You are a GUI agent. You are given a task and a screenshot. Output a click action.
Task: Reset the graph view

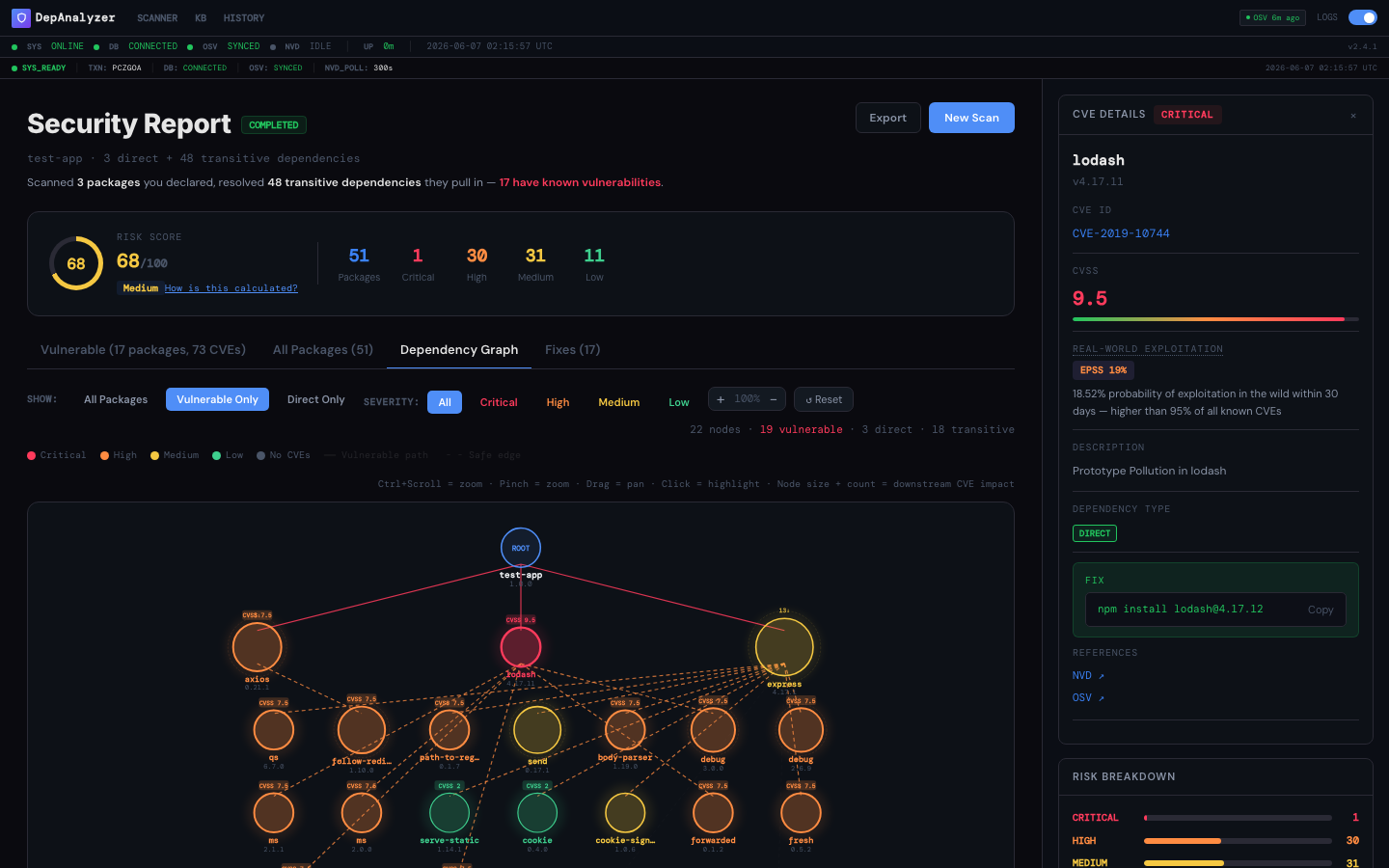tap(824, 399)
